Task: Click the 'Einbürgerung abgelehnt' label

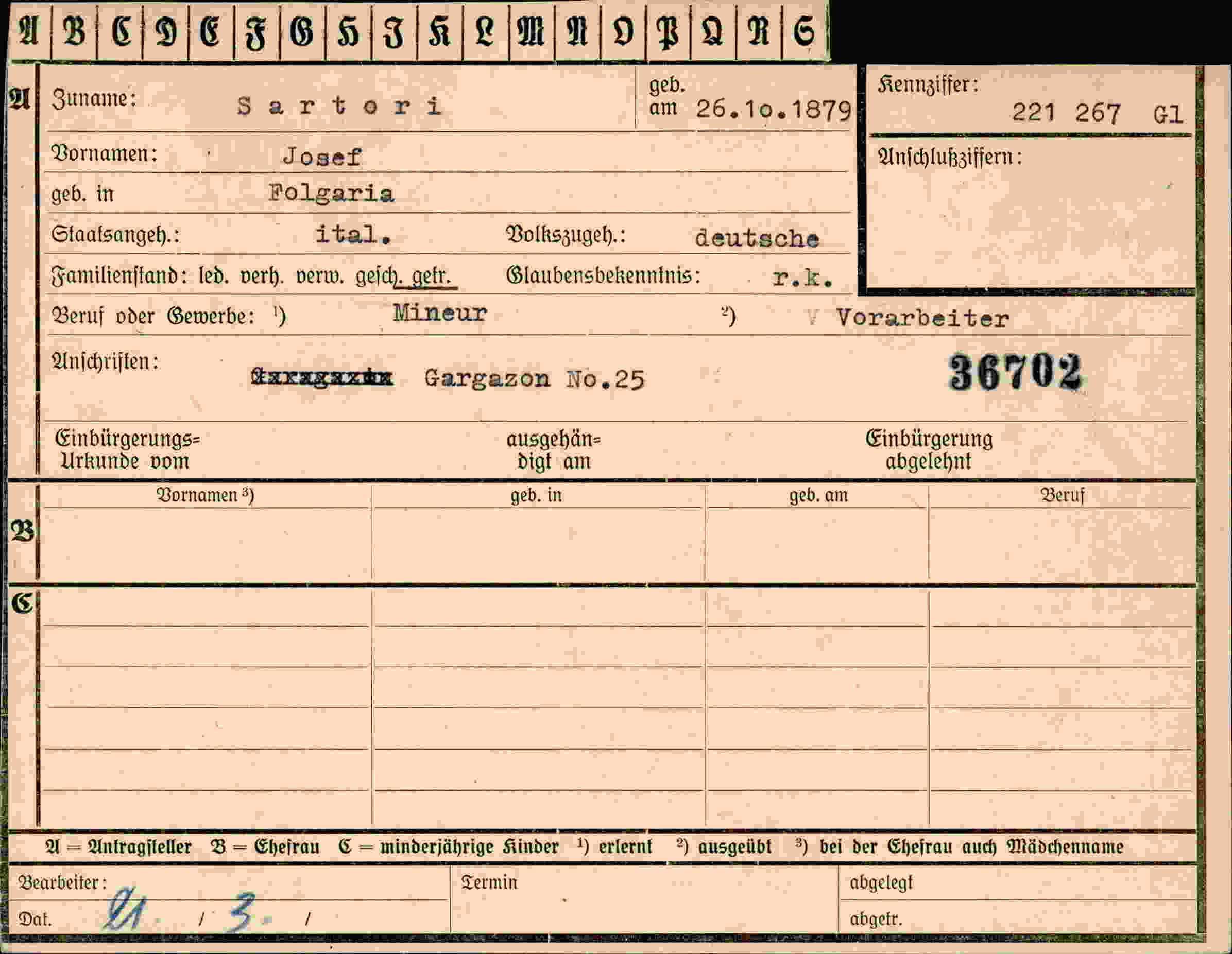Action: point(929,450)
